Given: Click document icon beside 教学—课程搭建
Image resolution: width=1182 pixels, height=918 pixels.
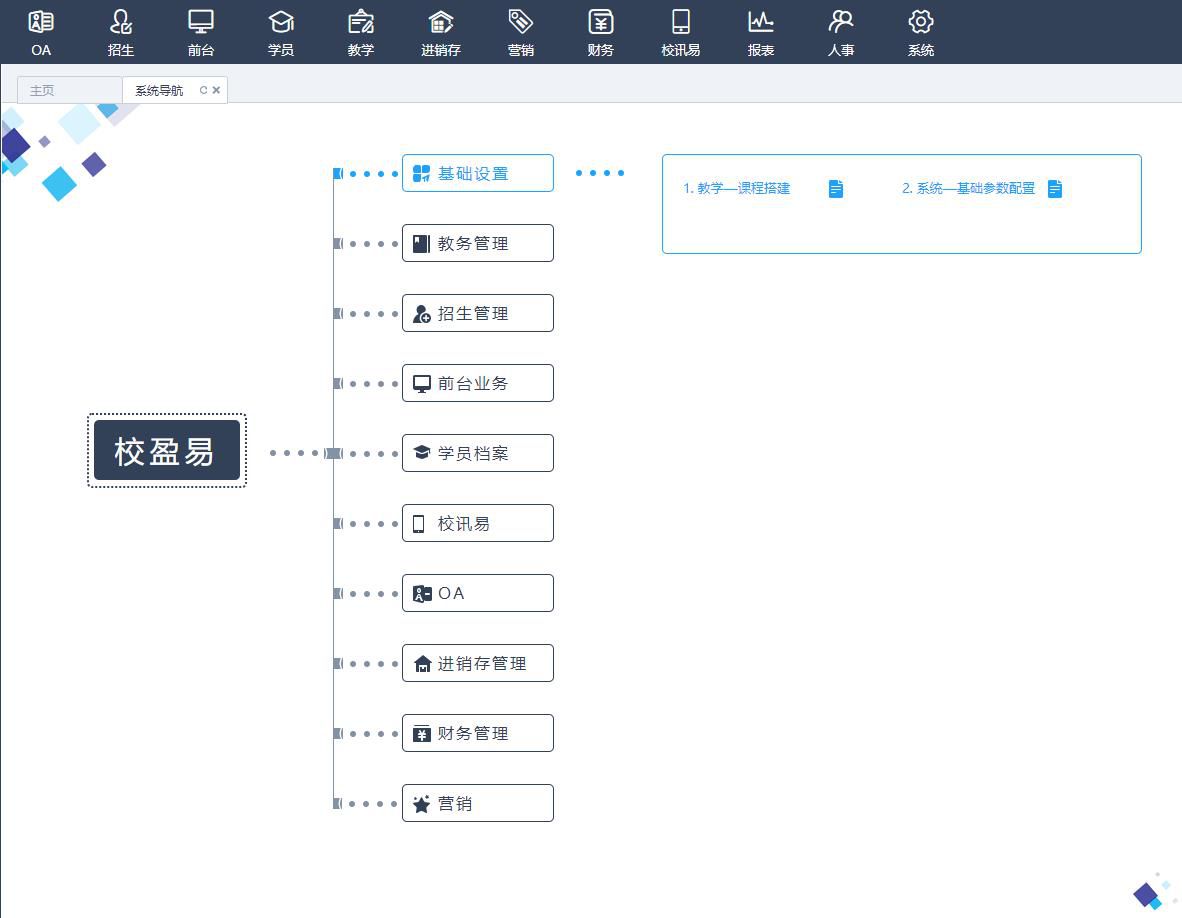Looking at the screenshot, I should click(x=836, y=189).
